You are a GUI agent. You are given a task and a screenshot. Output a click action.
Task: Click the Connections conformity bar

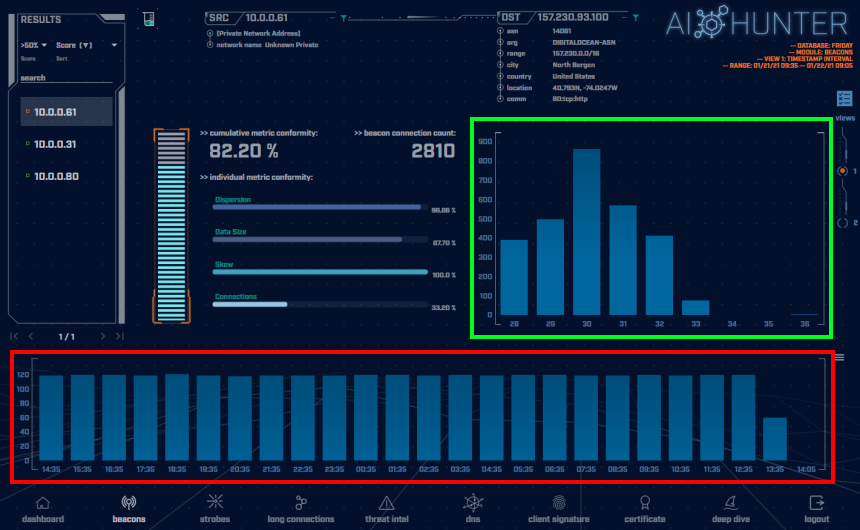(320, 305)
